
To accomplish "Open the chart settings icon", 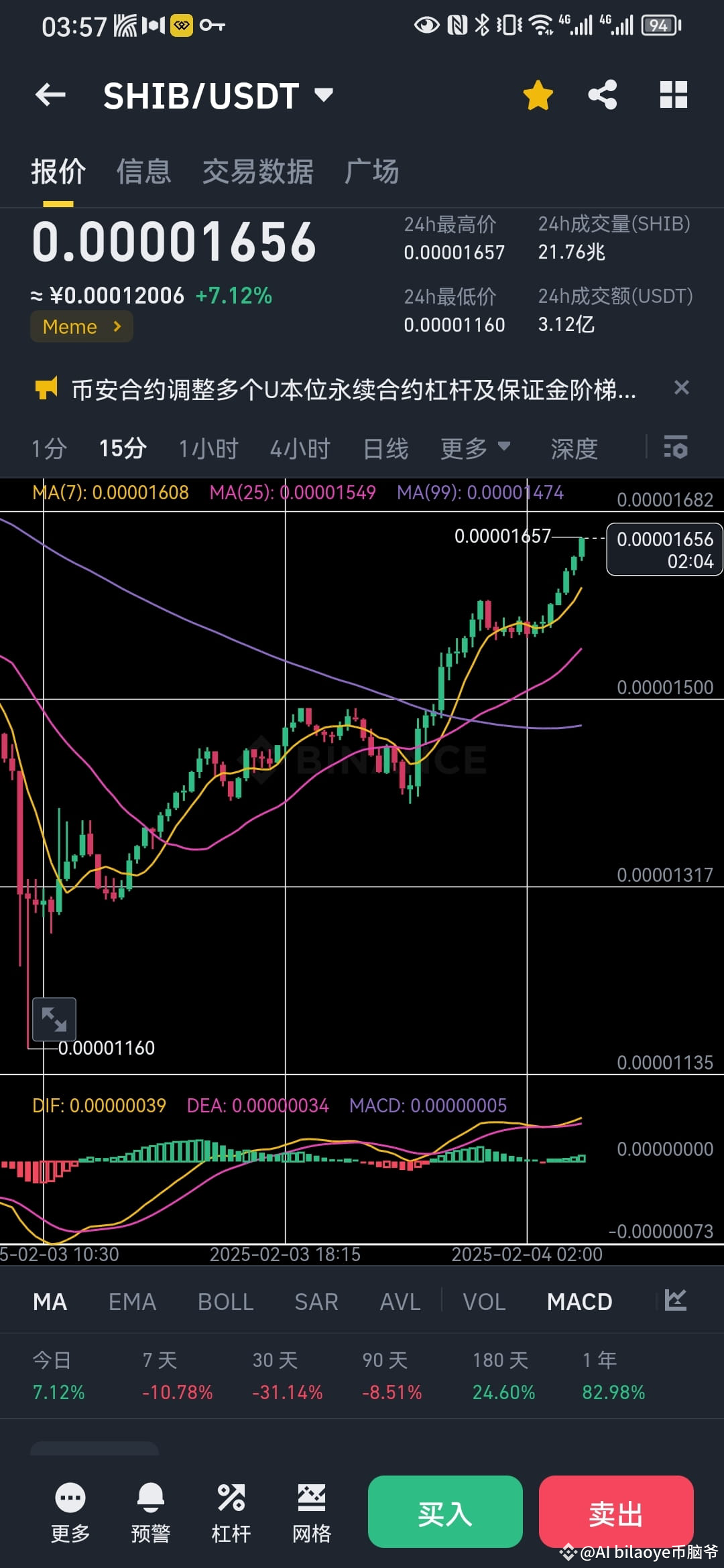I will coord(675,447).
